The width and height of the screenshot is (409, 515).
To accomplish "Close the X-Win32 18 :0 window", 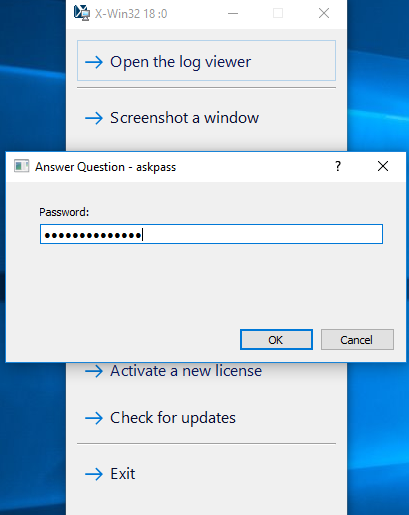I will (x=324, y=13).
